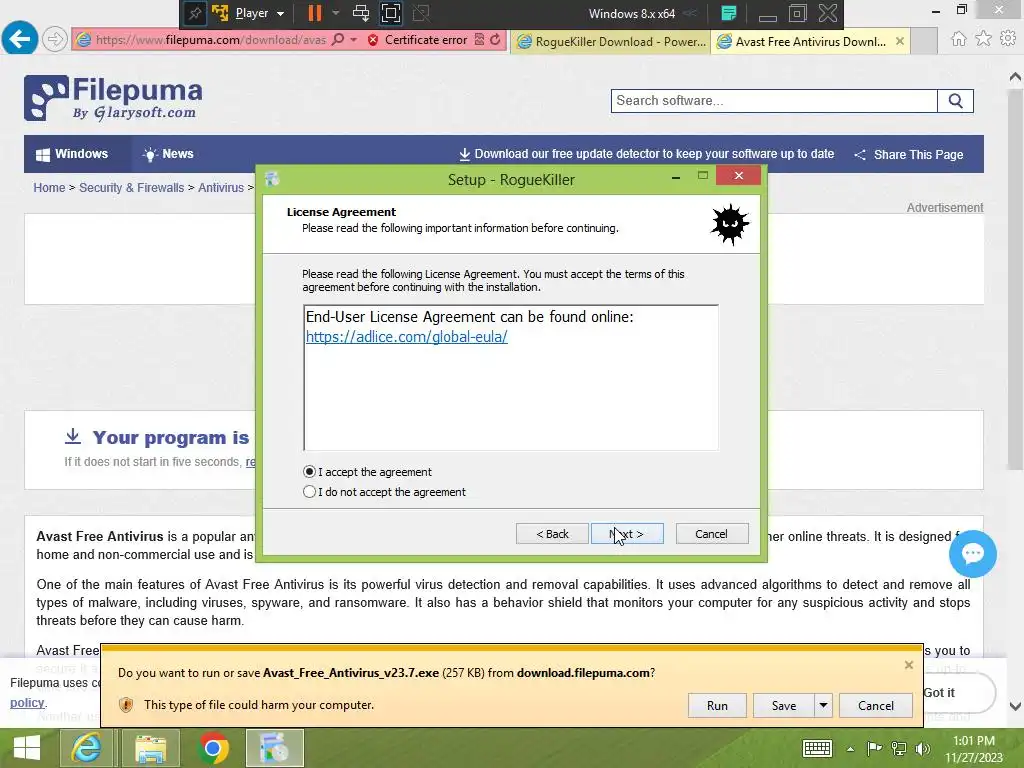Viewport: 1024px width, 768px height.
Task: Open a new browser tab
Action: pos(924,42)
